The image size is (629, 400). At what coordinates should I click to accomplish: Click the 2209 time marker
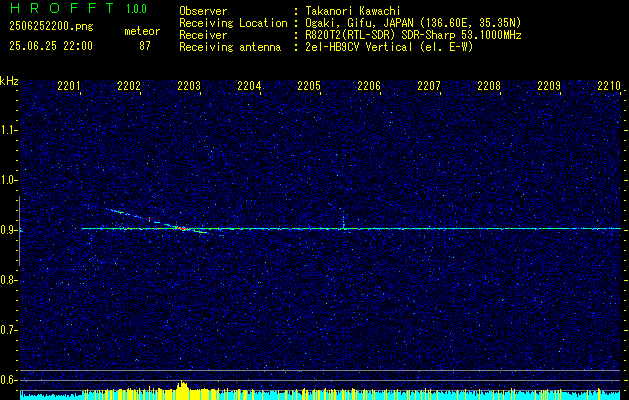tap(549, 86)
